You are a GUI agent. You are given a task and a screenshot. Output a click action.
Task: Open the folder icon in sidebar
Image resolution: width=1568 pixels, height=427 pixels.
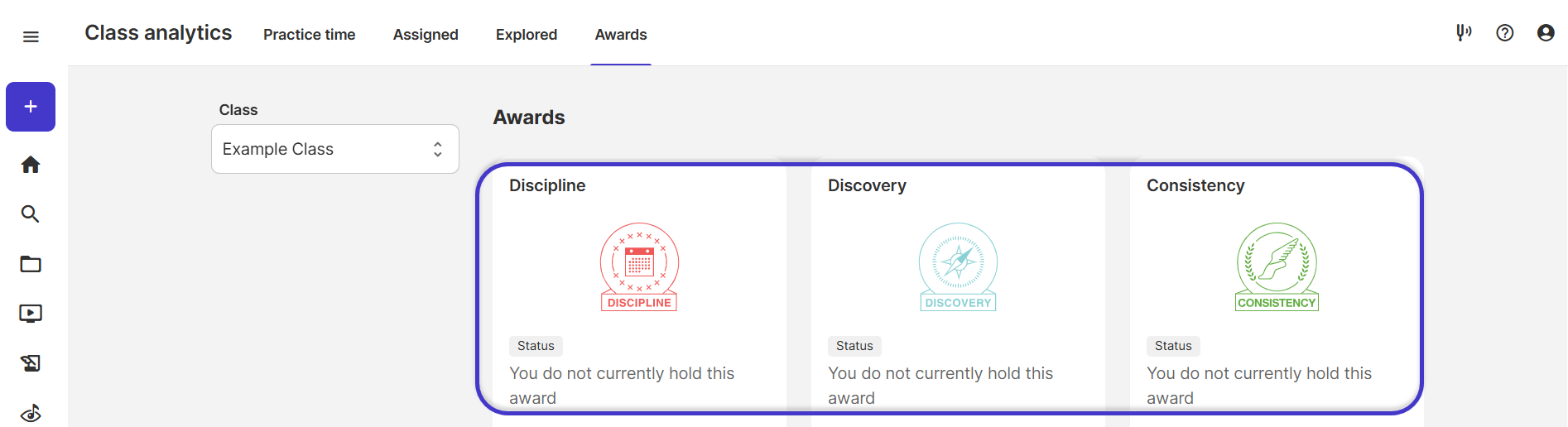(x=31, y=264)
